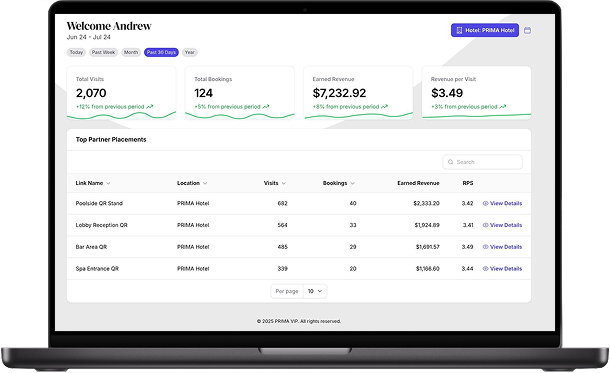
Task: Select the Past Week time filter
Action: [x=103, y=52]
